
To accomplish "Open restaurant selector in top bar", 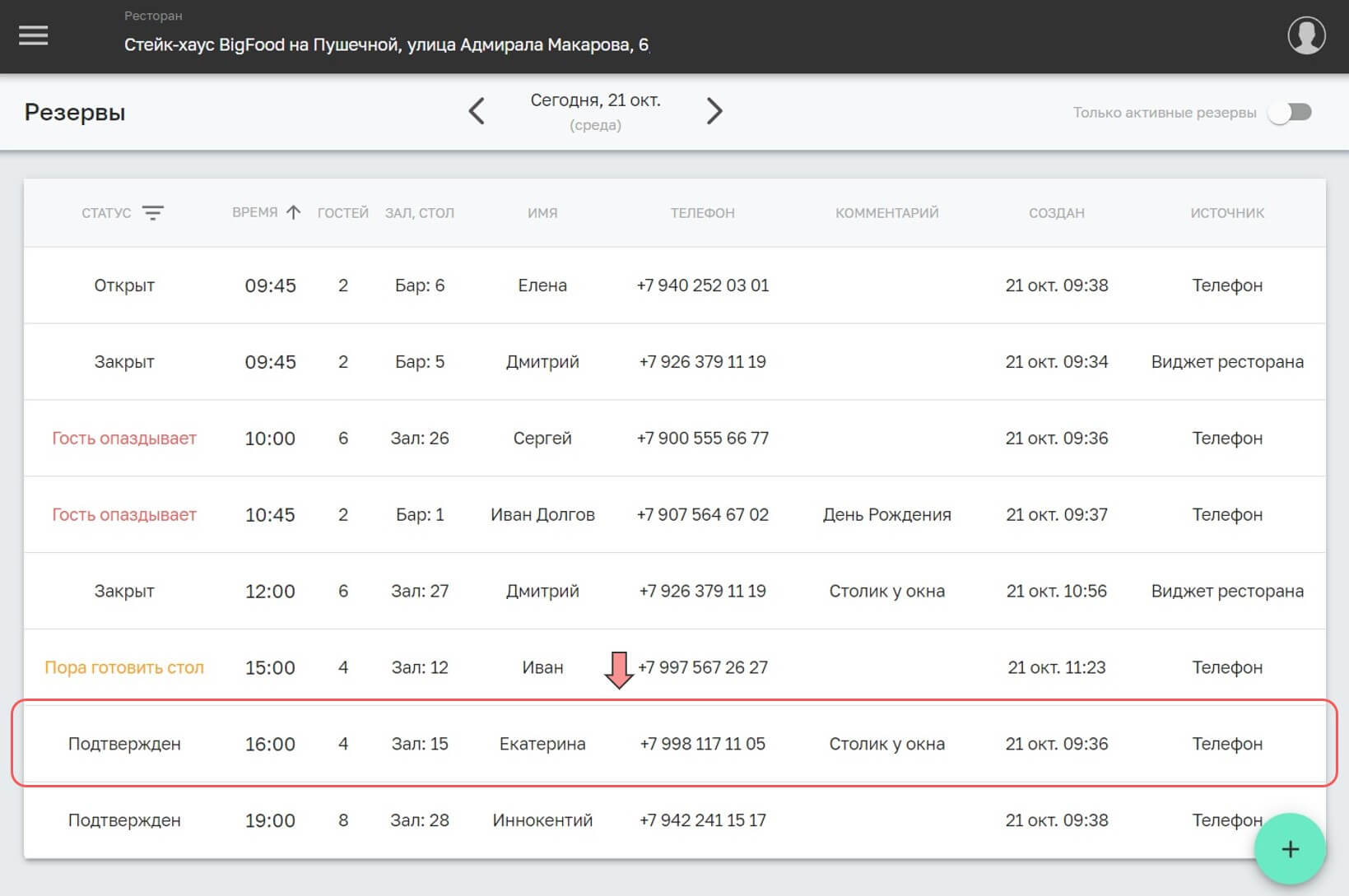I will pos(386,44).
